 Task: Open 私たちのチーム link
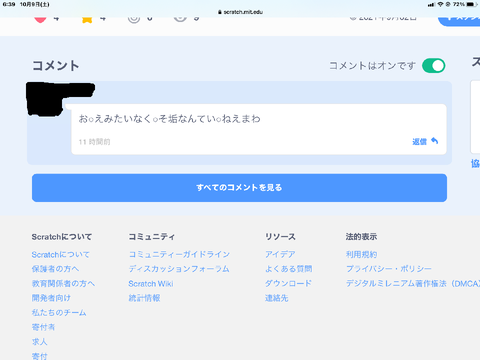tap(59, 313)
